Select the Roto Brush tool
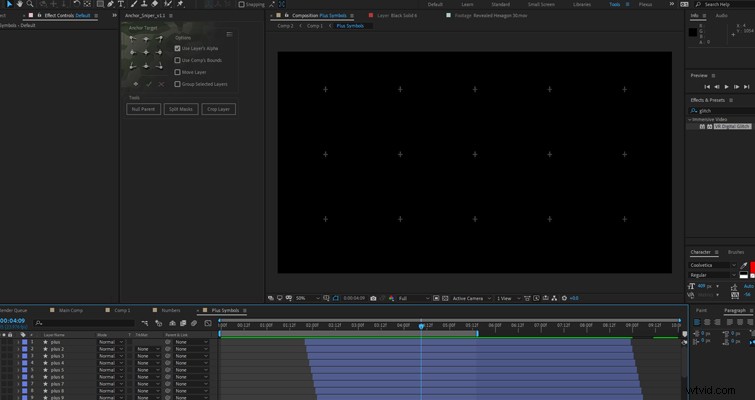The image size is (755, 400). tap(168, 4)
